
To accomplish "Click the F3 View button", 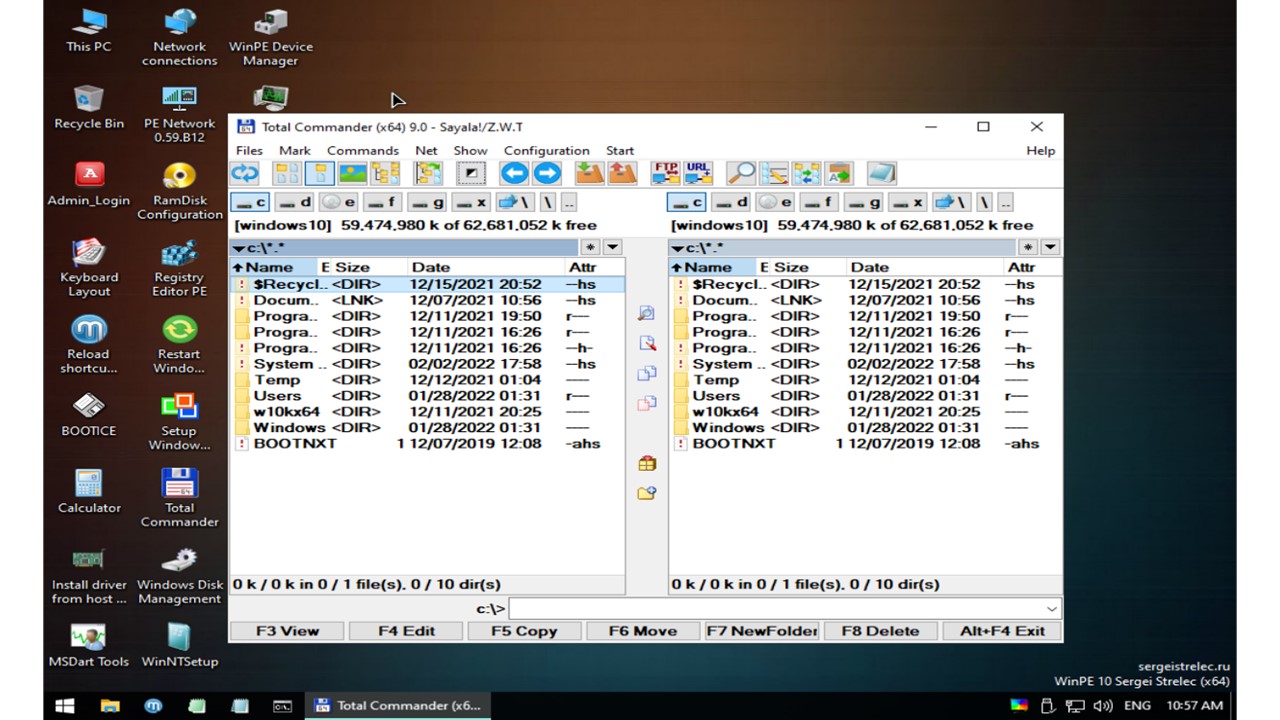I will 287,631.
